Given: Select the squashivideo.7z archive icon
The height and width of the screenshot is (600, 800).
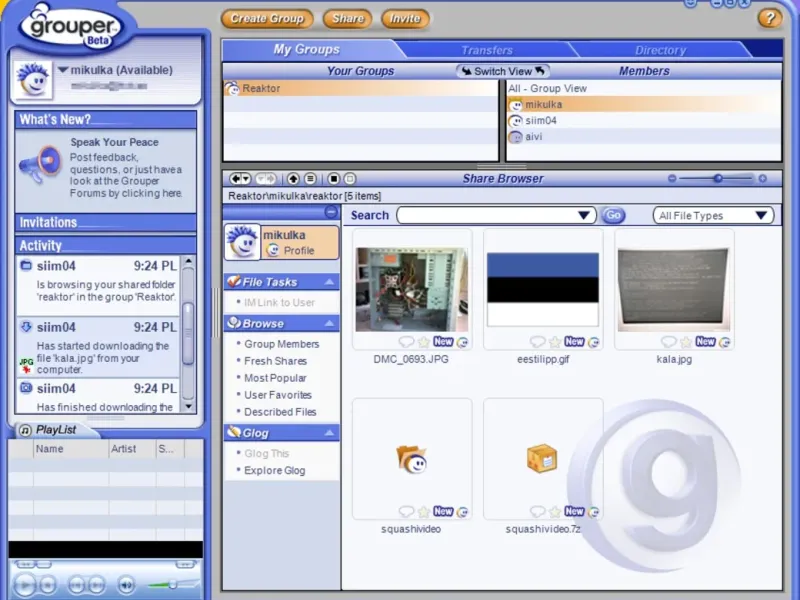Looking at the screenshot, I should click(x=542, y=458).
